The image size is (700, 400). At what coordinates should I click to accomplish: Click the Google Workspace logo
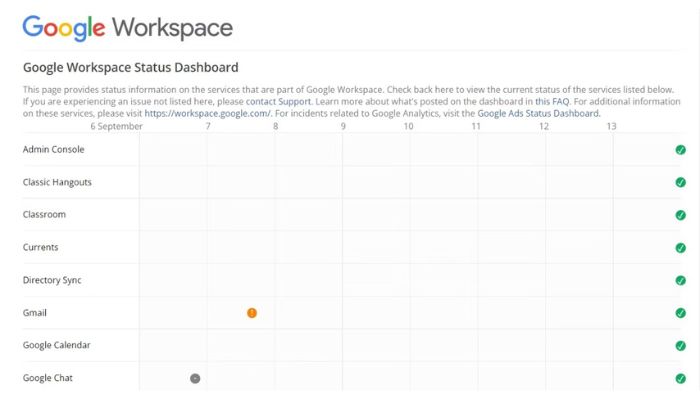pyautogui.click(x=128, y=28)
